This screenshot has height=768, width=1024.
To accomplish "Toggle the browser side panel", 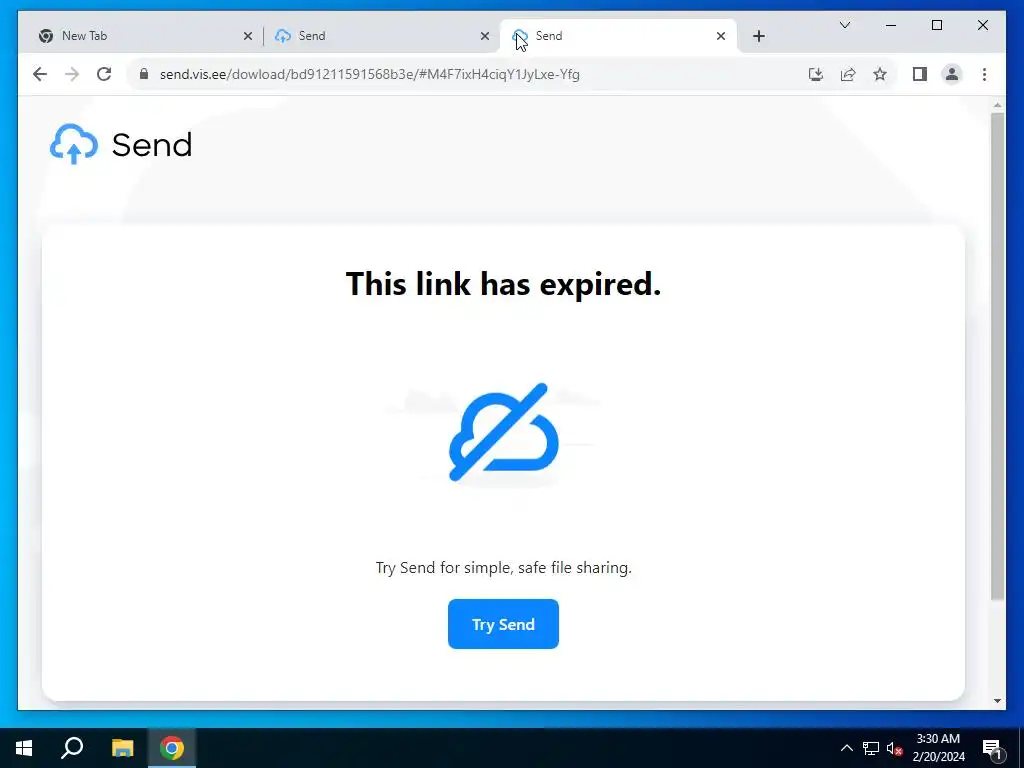I will click(x=920, y=74).
